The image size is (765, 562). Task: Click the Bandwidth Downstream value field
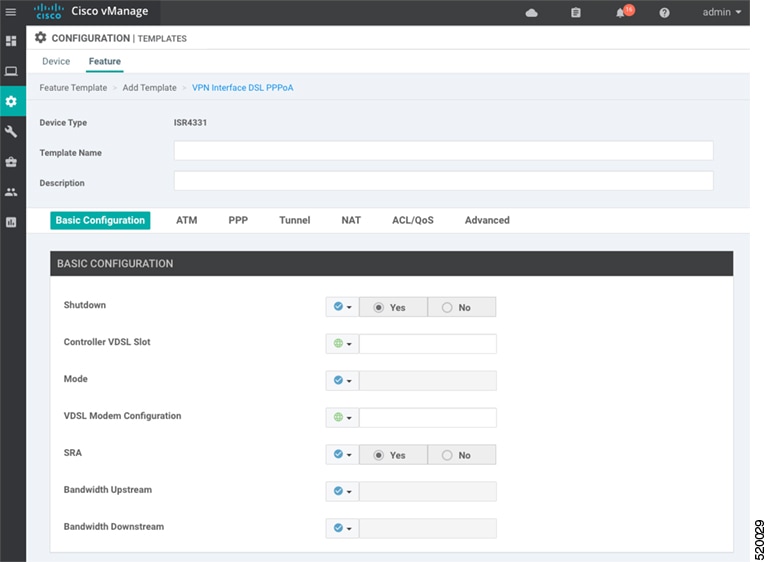(x=428, y=528)
